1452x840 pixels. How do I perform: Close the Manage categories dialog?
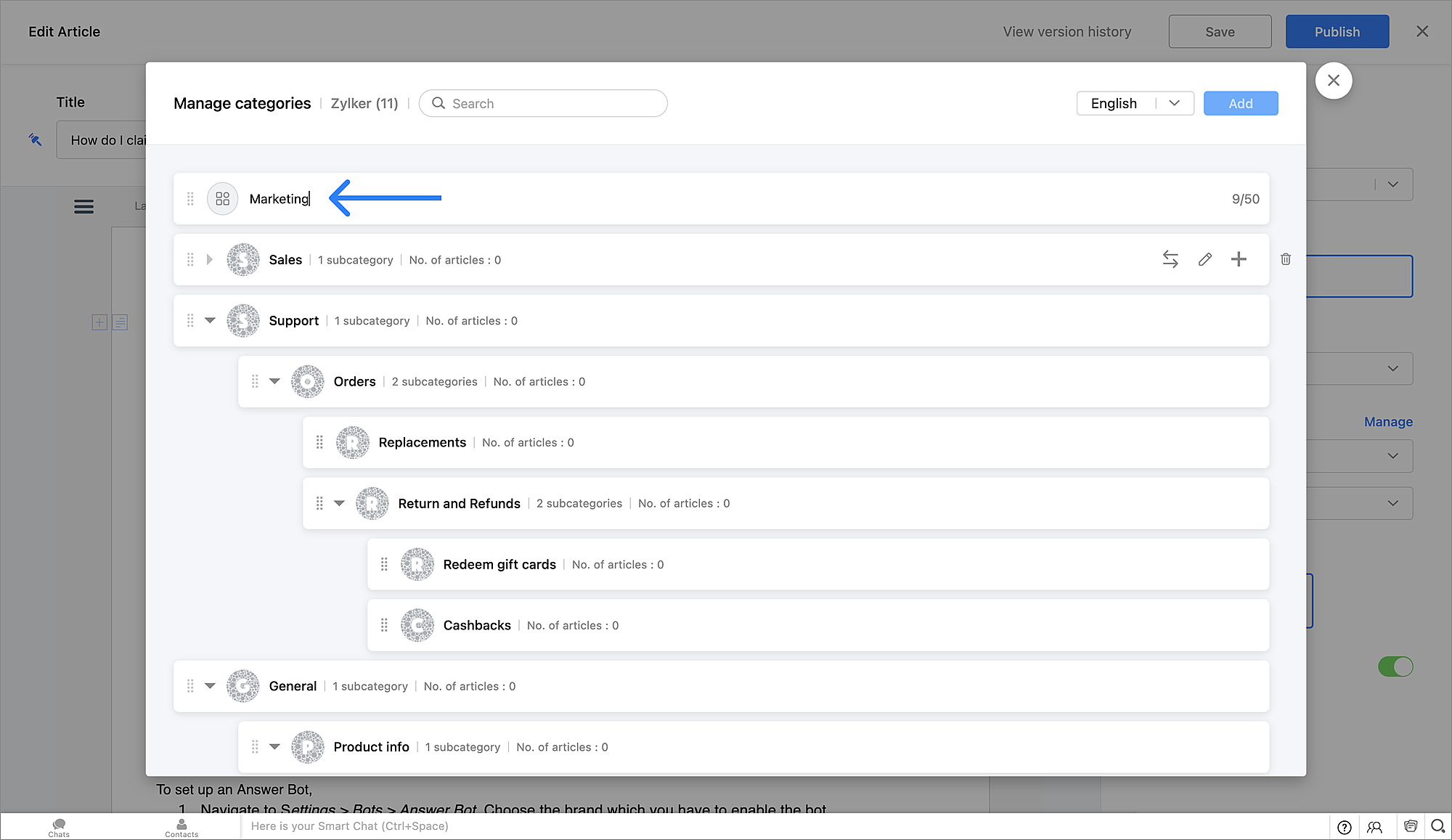[x=1333, y=81]
